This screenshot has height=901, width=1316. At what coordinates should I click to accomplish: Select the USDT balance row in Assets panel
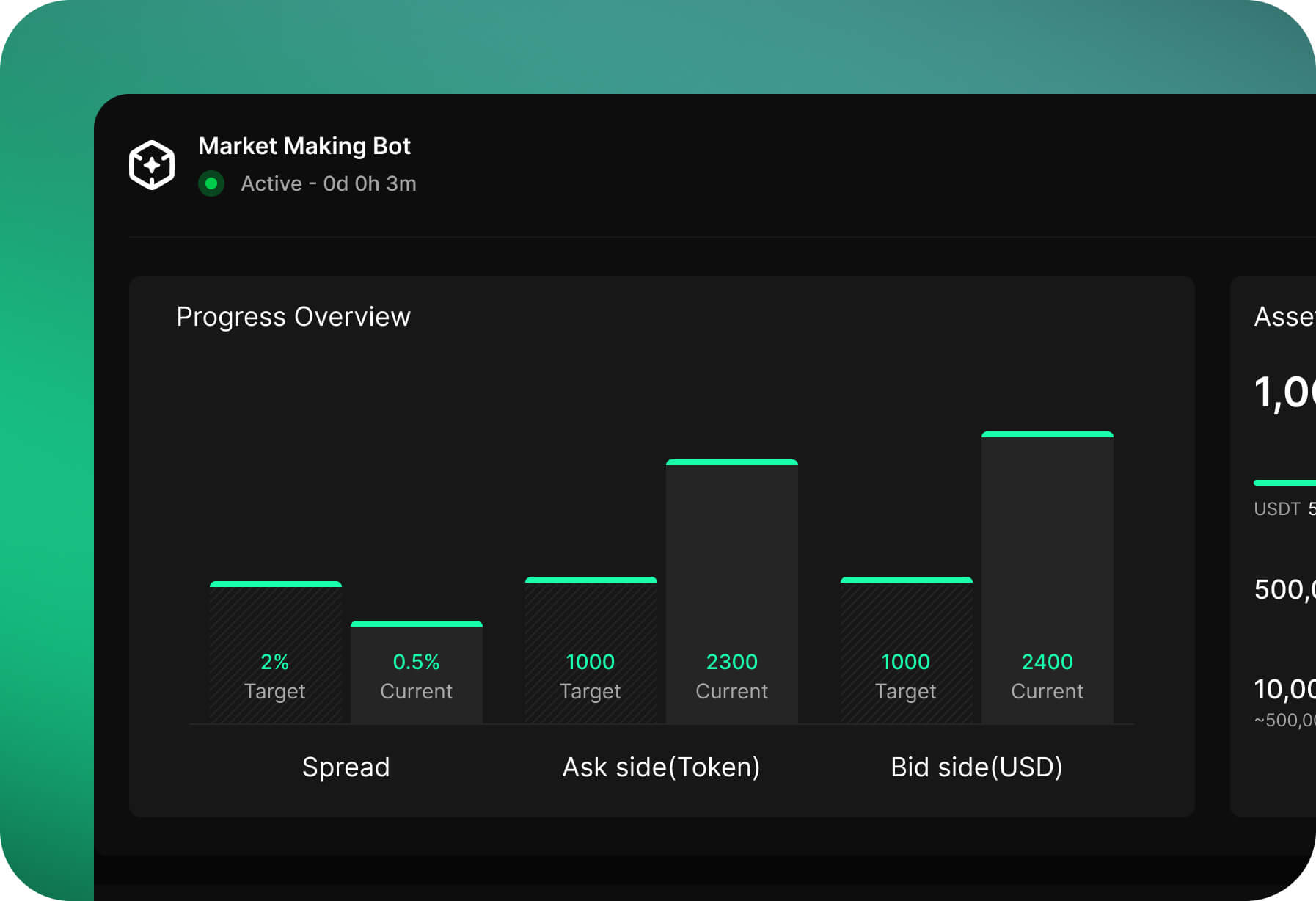[1280, 508]
